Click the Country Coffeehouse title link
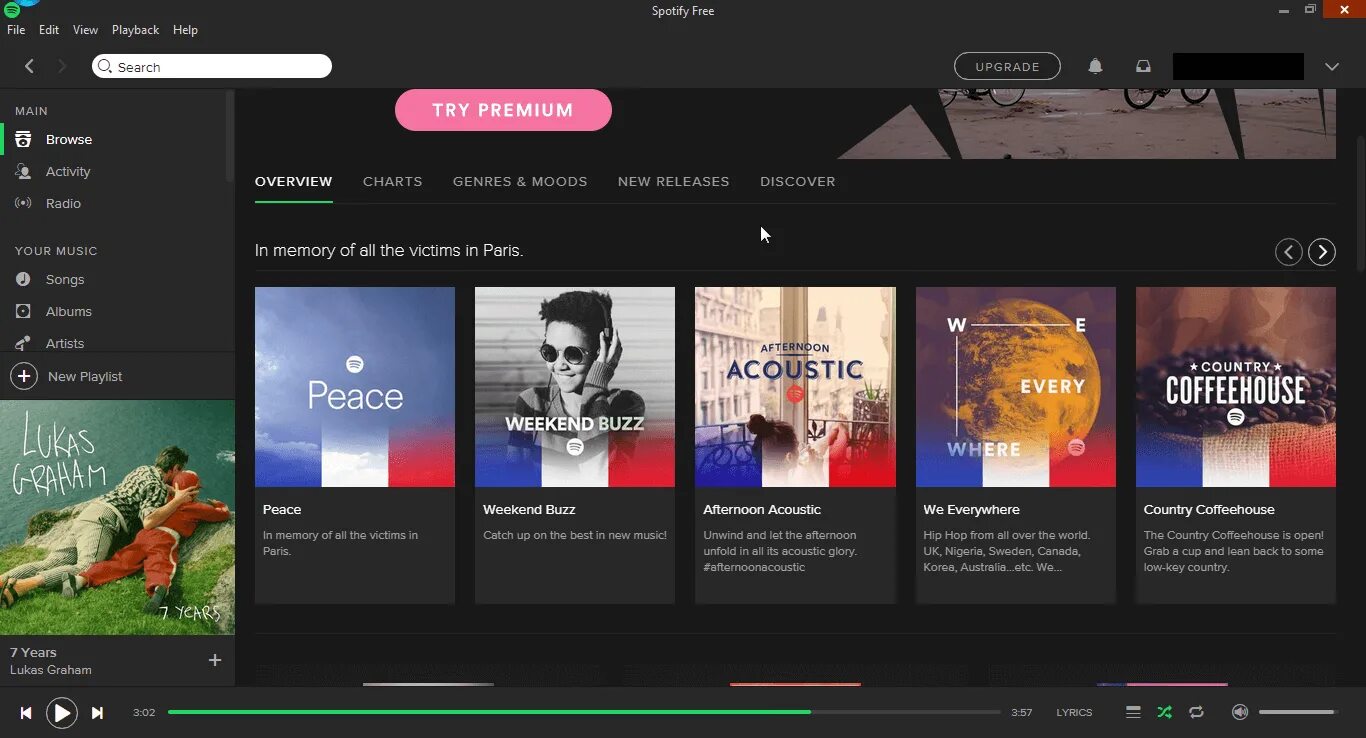Screen dimensions: 1366x738 tap(1209, 510)
